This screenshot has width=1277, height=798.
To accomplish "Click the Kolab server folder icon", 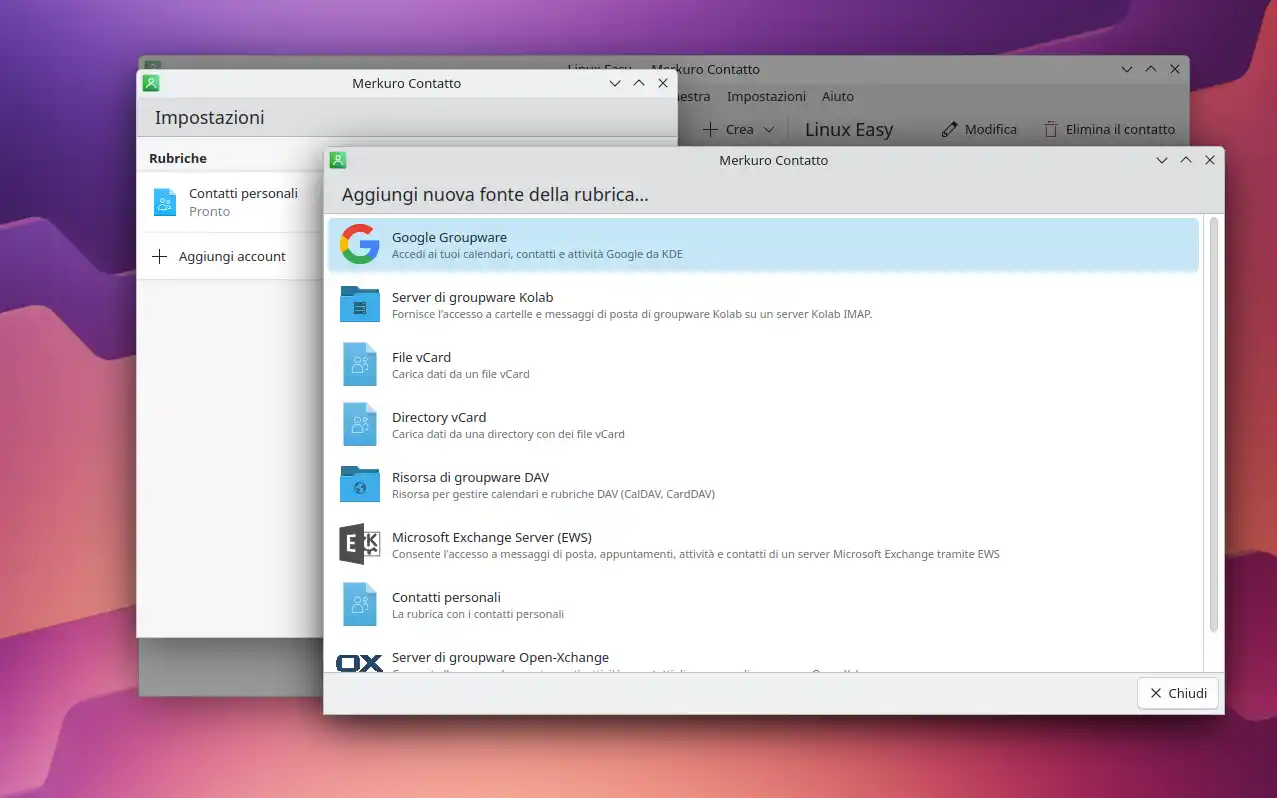I will coord(359,304).
